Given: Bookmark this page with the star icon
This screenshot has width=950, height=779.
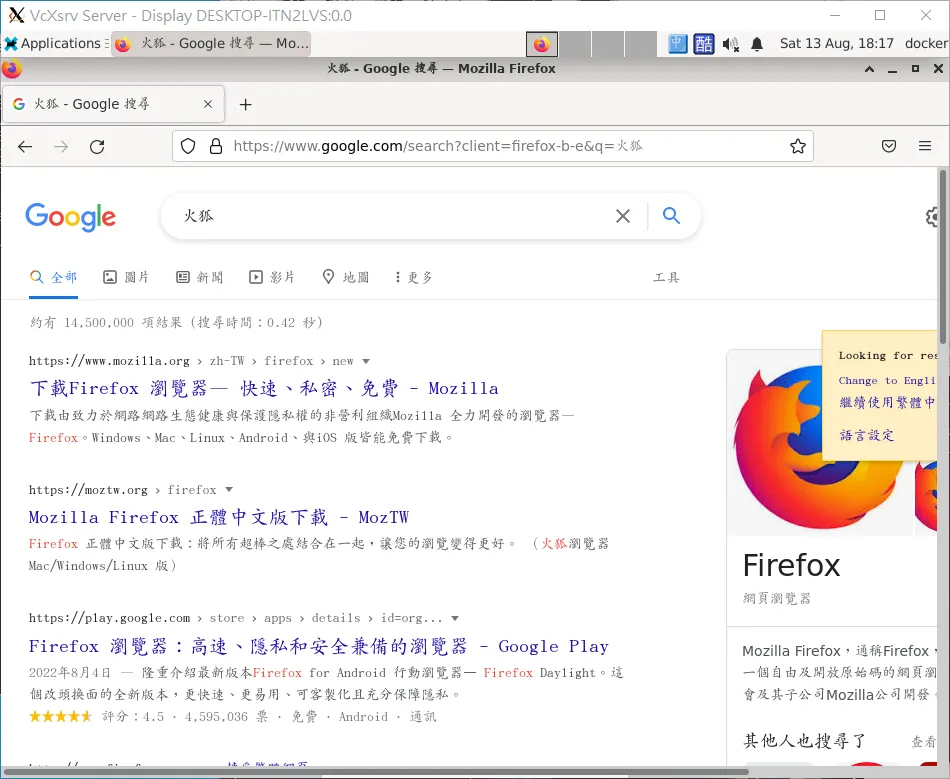Looking at the screenshot, I should click(x=798, y=146).
